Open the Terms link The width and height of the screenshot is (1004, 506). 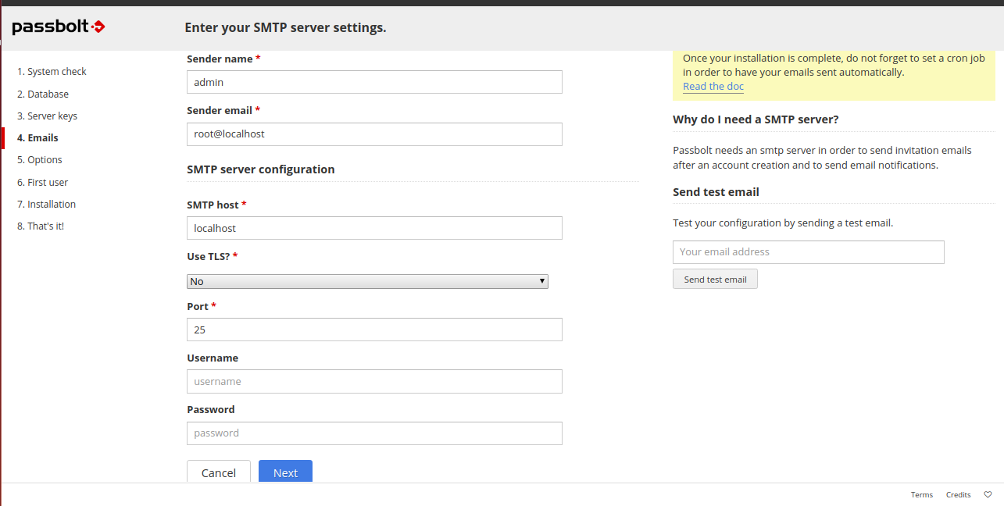tap(921, 494)
